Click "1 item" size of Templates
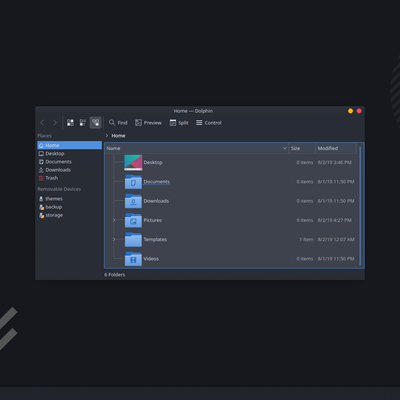 306,240
